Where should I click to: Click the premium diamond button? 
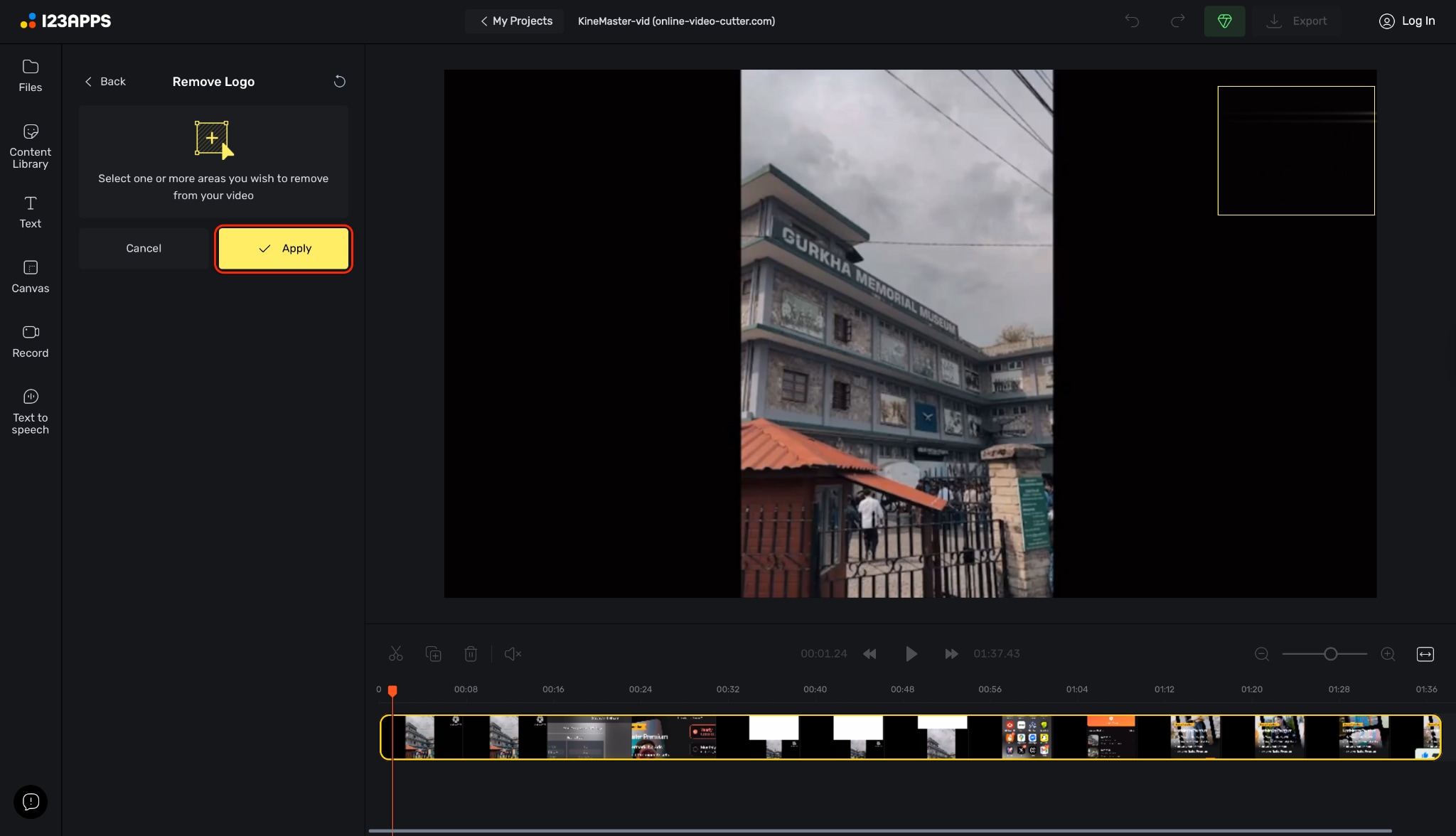[1224, 21]
